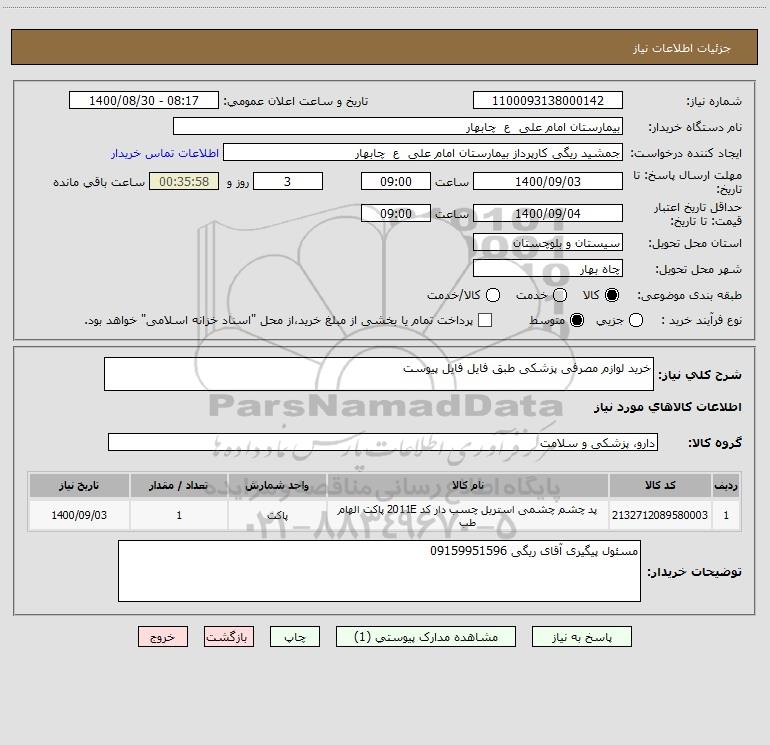The image size is (770, 745).
Task: Click the تعداد / مقدار column header
Action: click(x=179, y=485)
